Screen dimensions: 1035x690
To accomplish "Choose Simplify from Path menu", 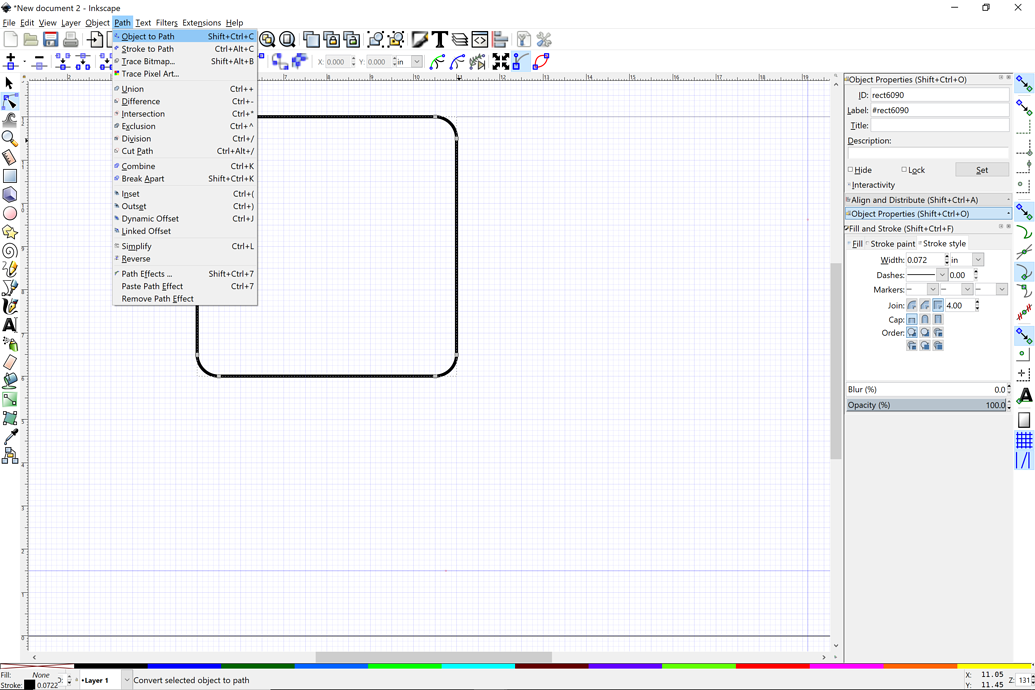I will pyautogui.click(x=185, y=246).
